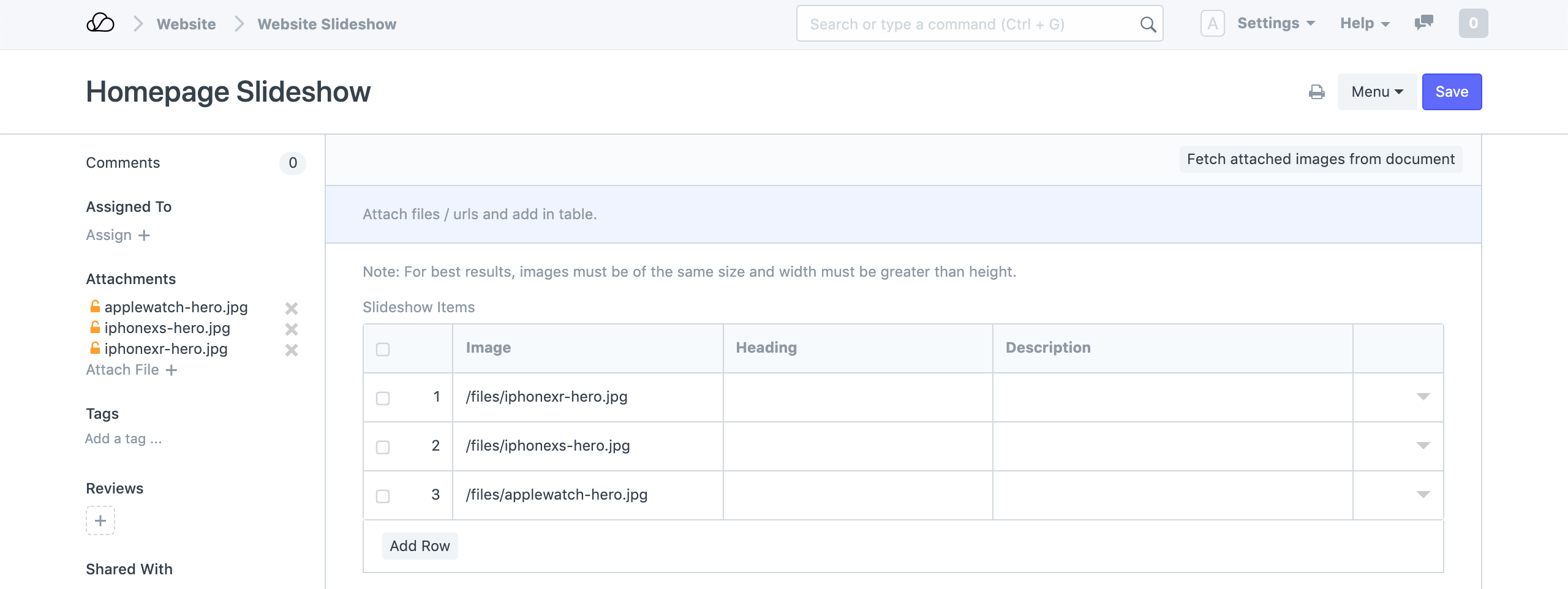Click the search magnifier icon
This screenshot has height=589, width=1568.
coord(1148,24)
